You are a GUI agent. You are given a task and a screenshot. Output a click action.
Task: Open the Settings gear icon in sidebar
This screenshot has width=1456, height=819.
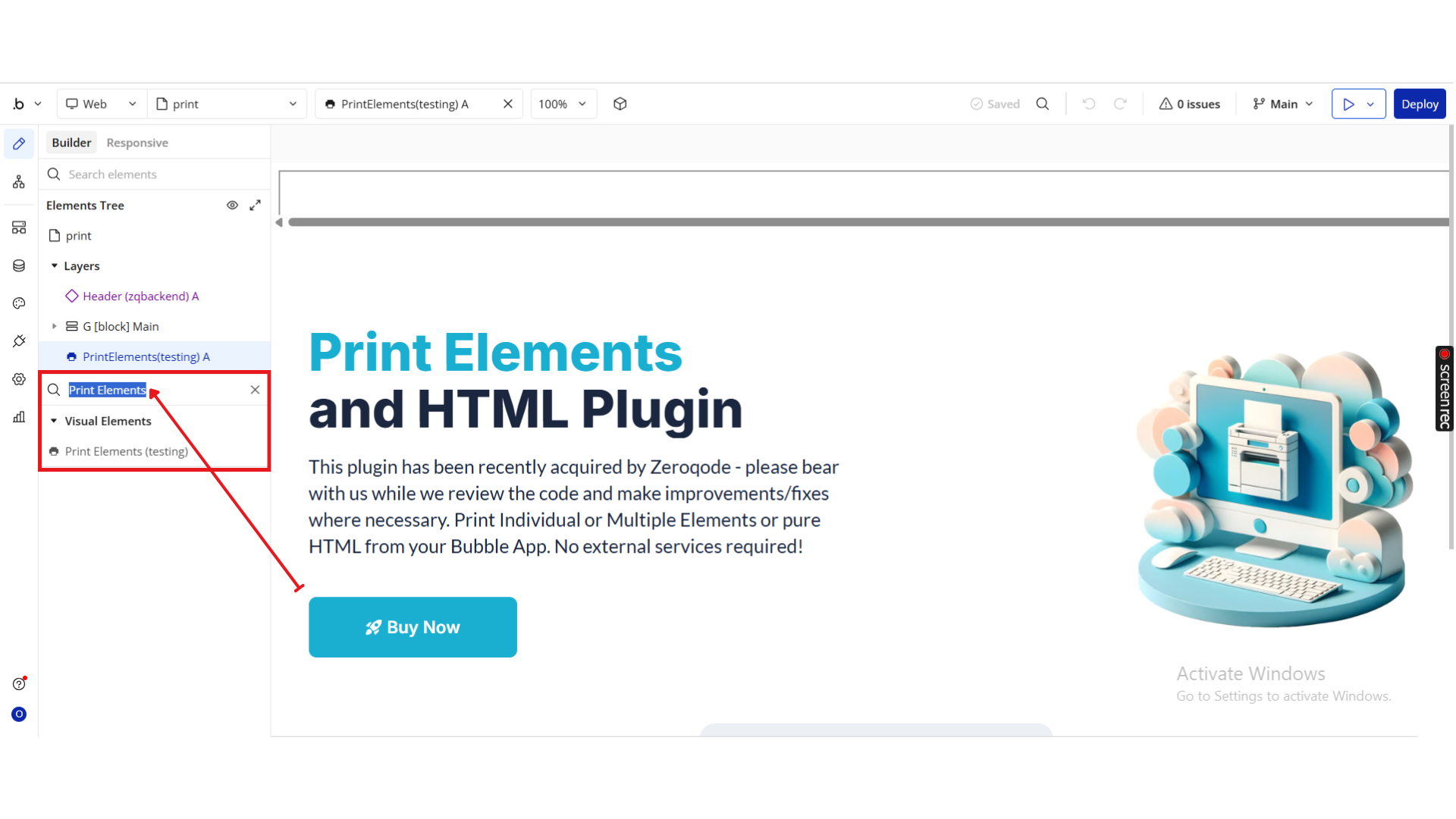[x=19, y=379]
